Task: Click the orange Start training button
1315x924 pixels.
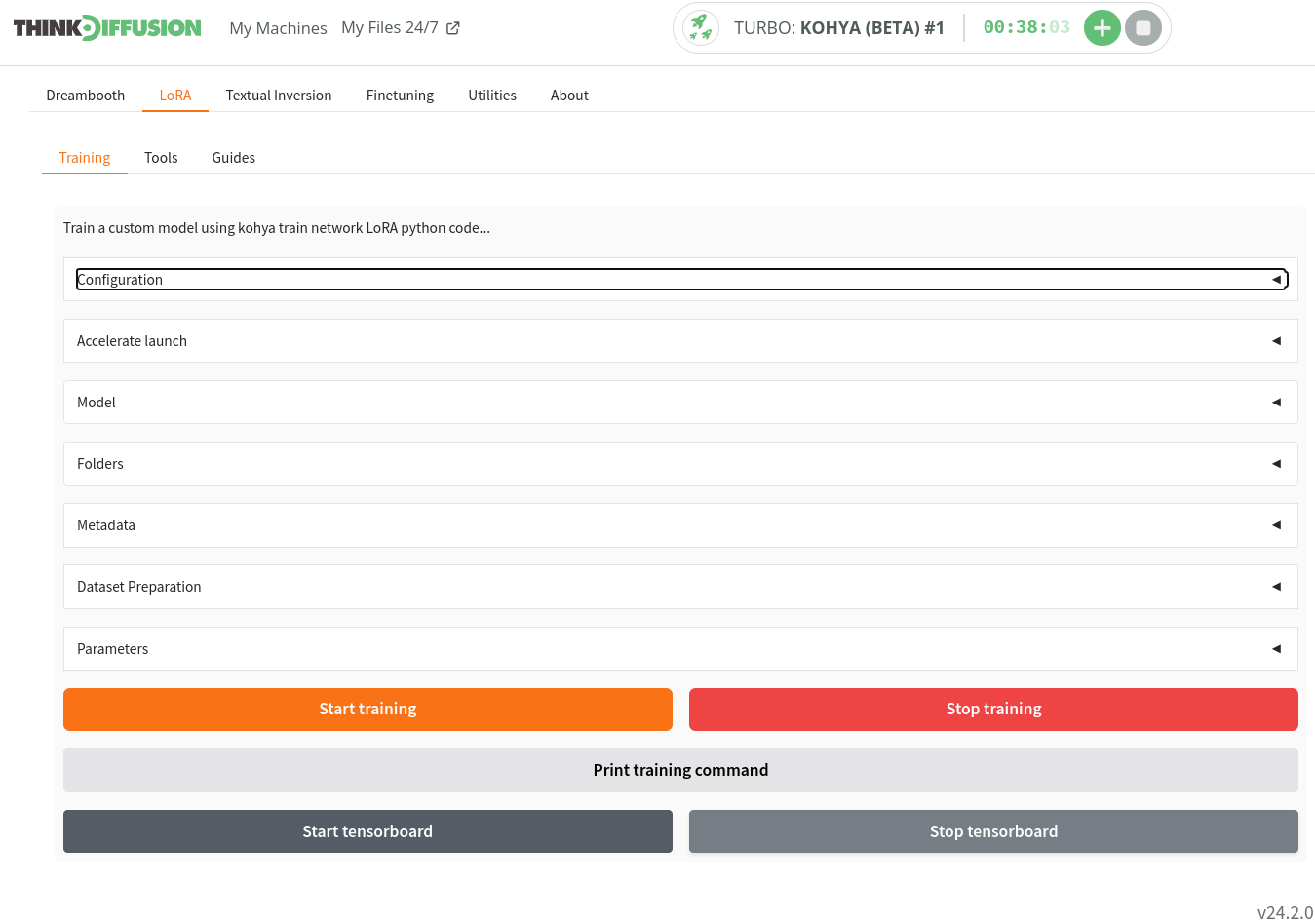Action: [x=367, y=709]
